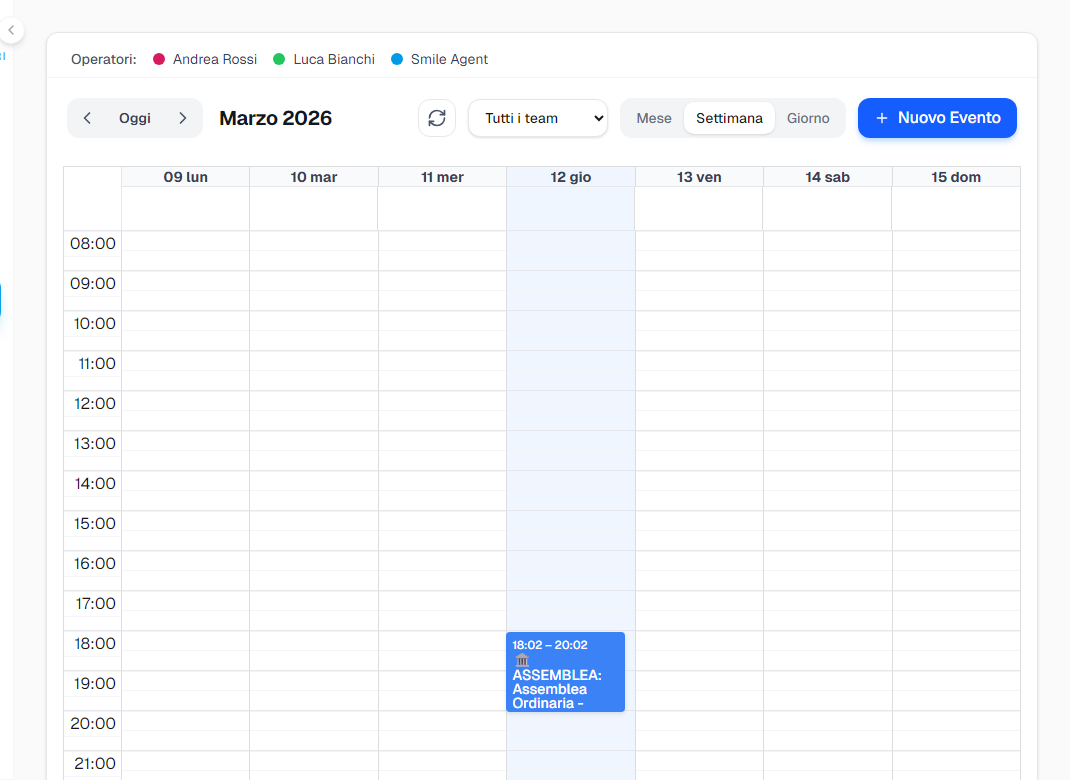
Task: Collapse the left sidebar with the chevron
Action: tap(12, 30)
